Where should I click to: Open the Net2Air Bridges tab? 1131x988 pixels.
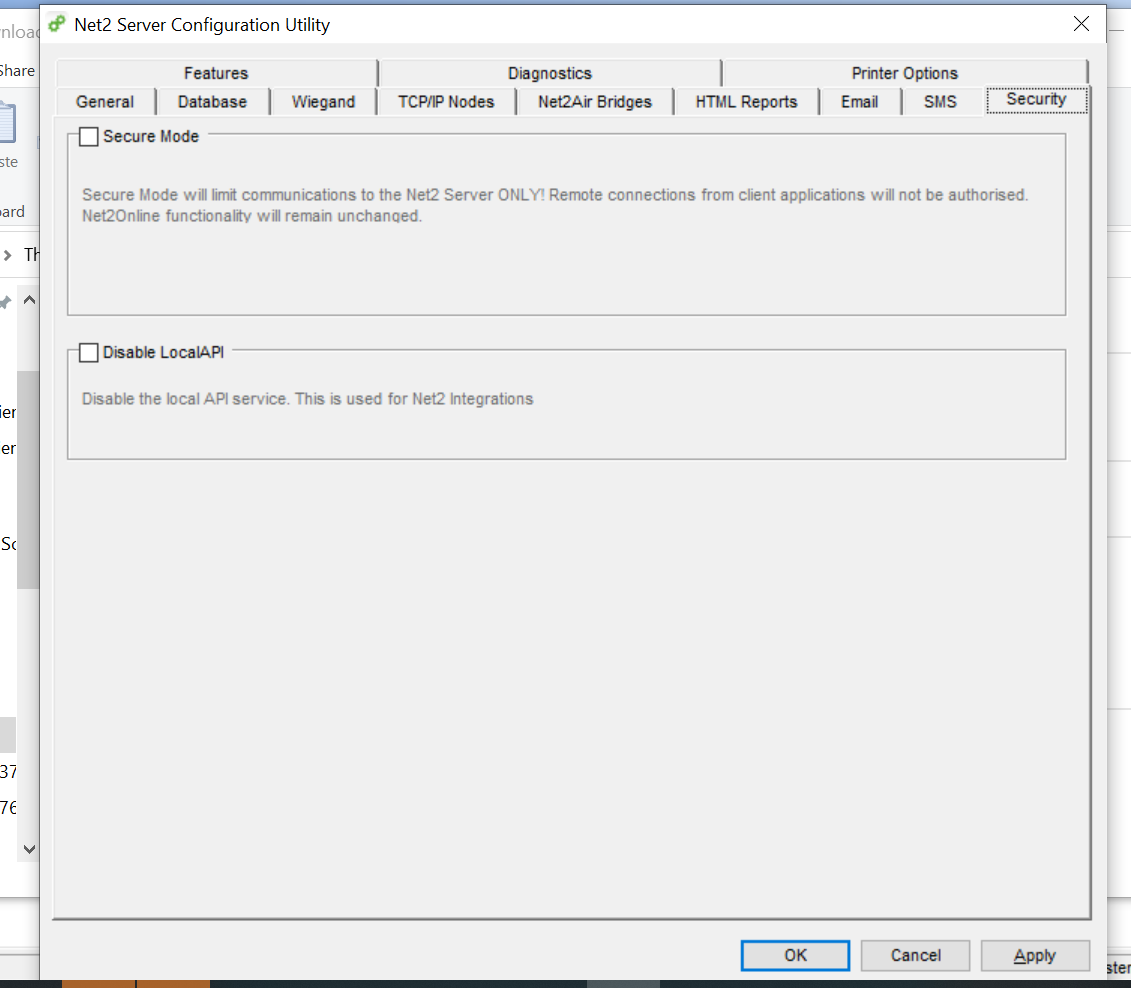click(595, 102)
